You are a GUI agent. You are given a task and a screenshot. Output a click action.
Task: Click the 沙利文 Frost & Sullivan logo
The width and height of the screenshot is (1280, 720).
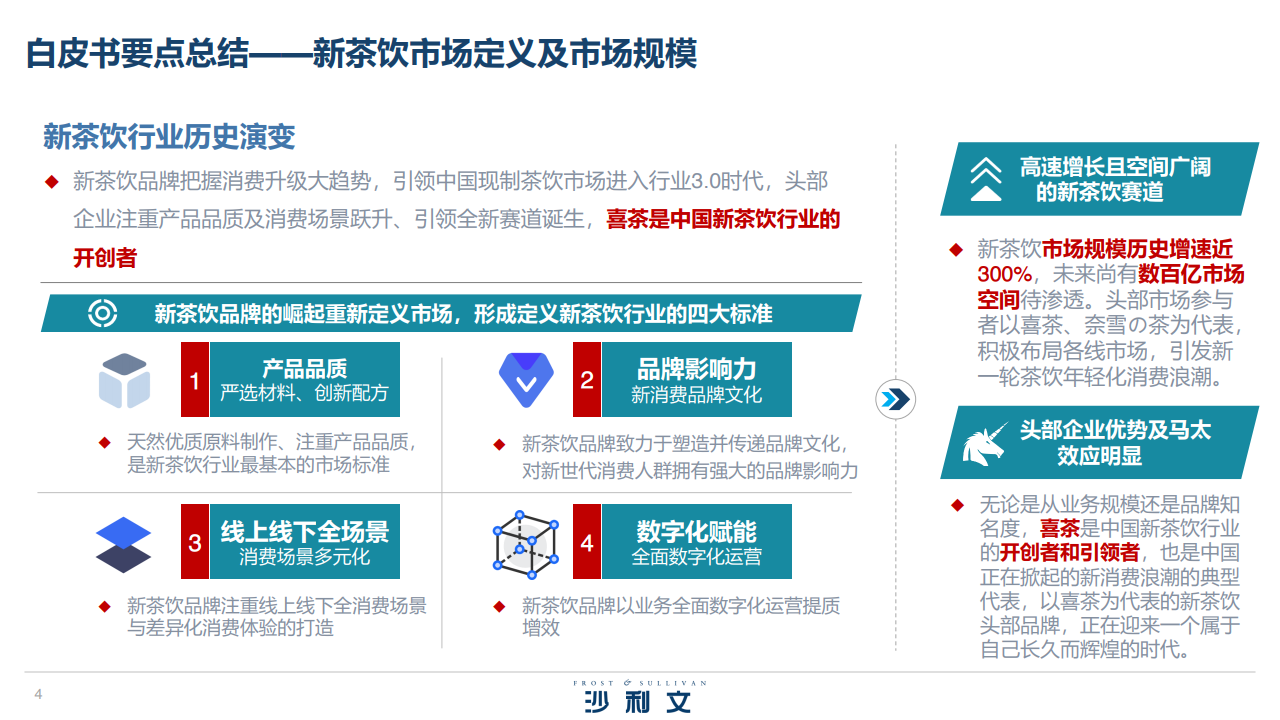(638, 696)
